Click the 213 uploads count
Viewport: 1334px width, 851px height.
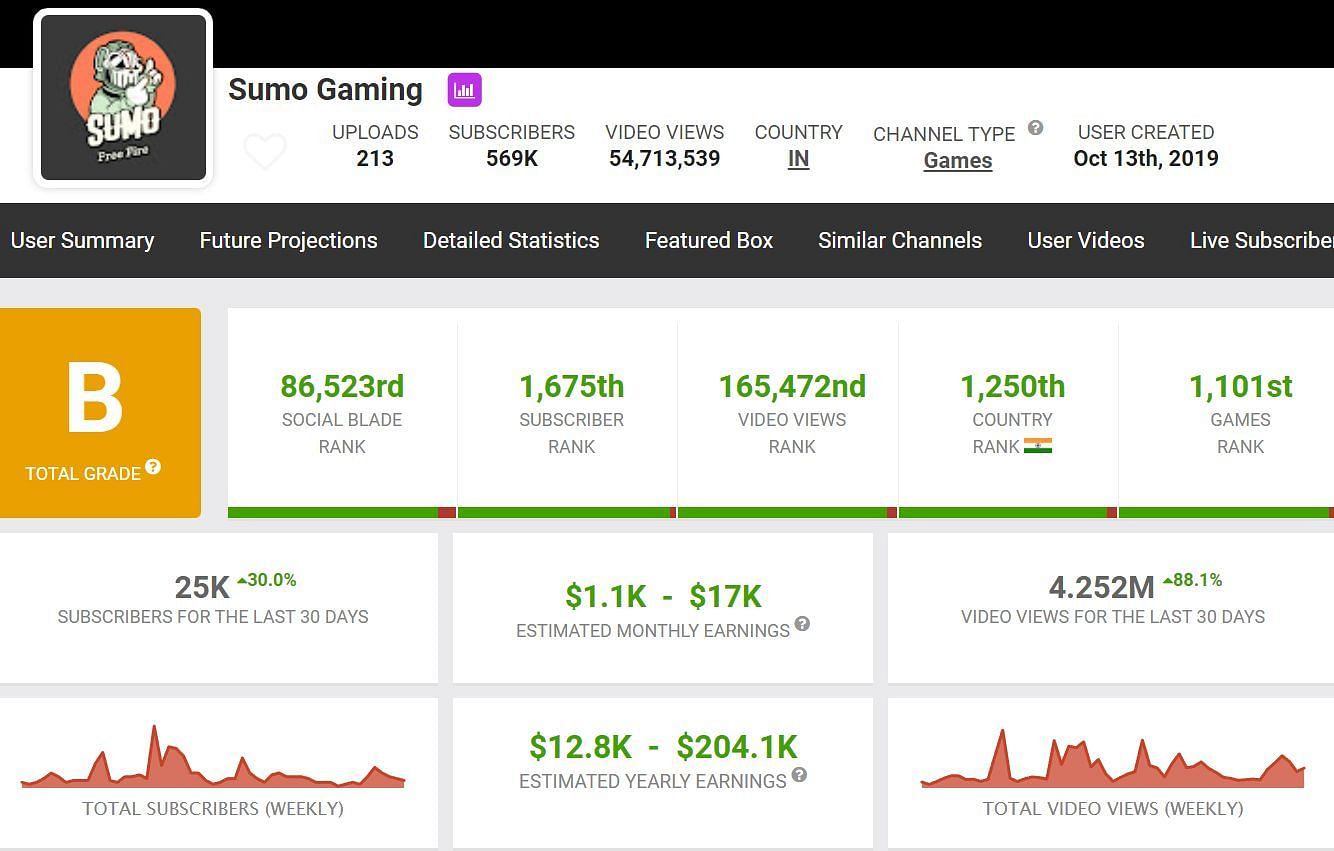(375, 158)
